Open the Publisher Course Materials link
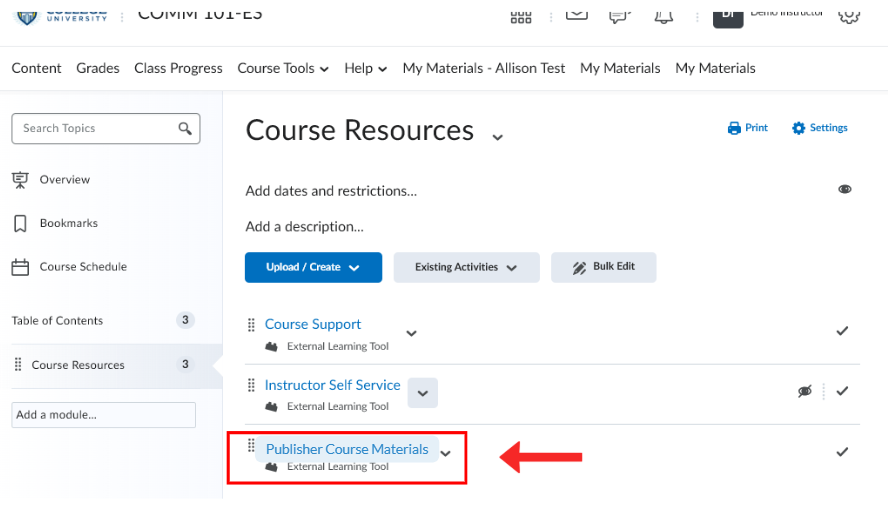 pos(347,449)
